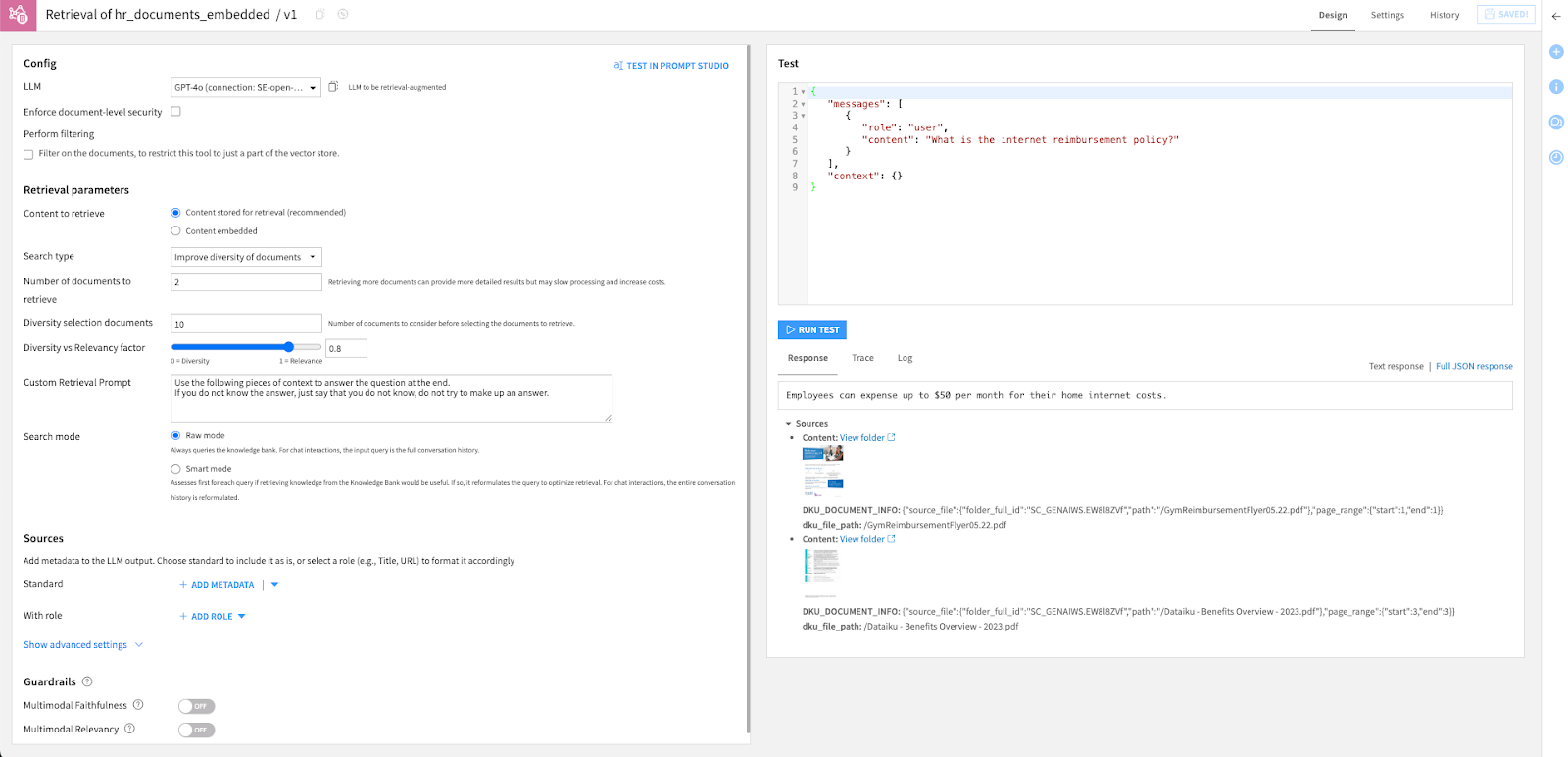Open the timeline clock icon in the right sidebar
Image resolution: width=1568 pixels, height=757 pixels.
[x=1556, y=157]
